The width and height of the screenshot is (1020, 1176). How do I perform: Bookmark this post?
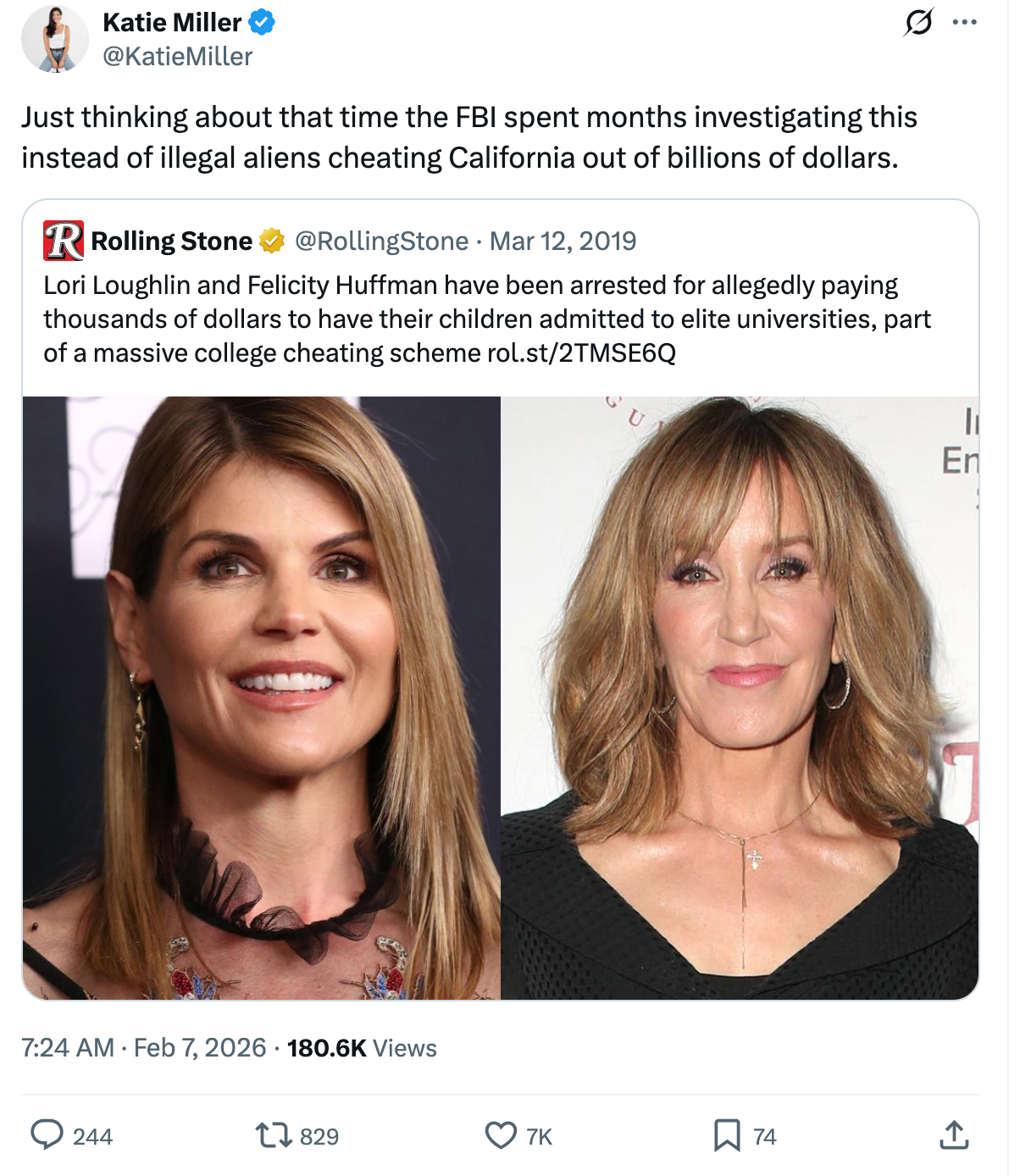[727, 1134]
